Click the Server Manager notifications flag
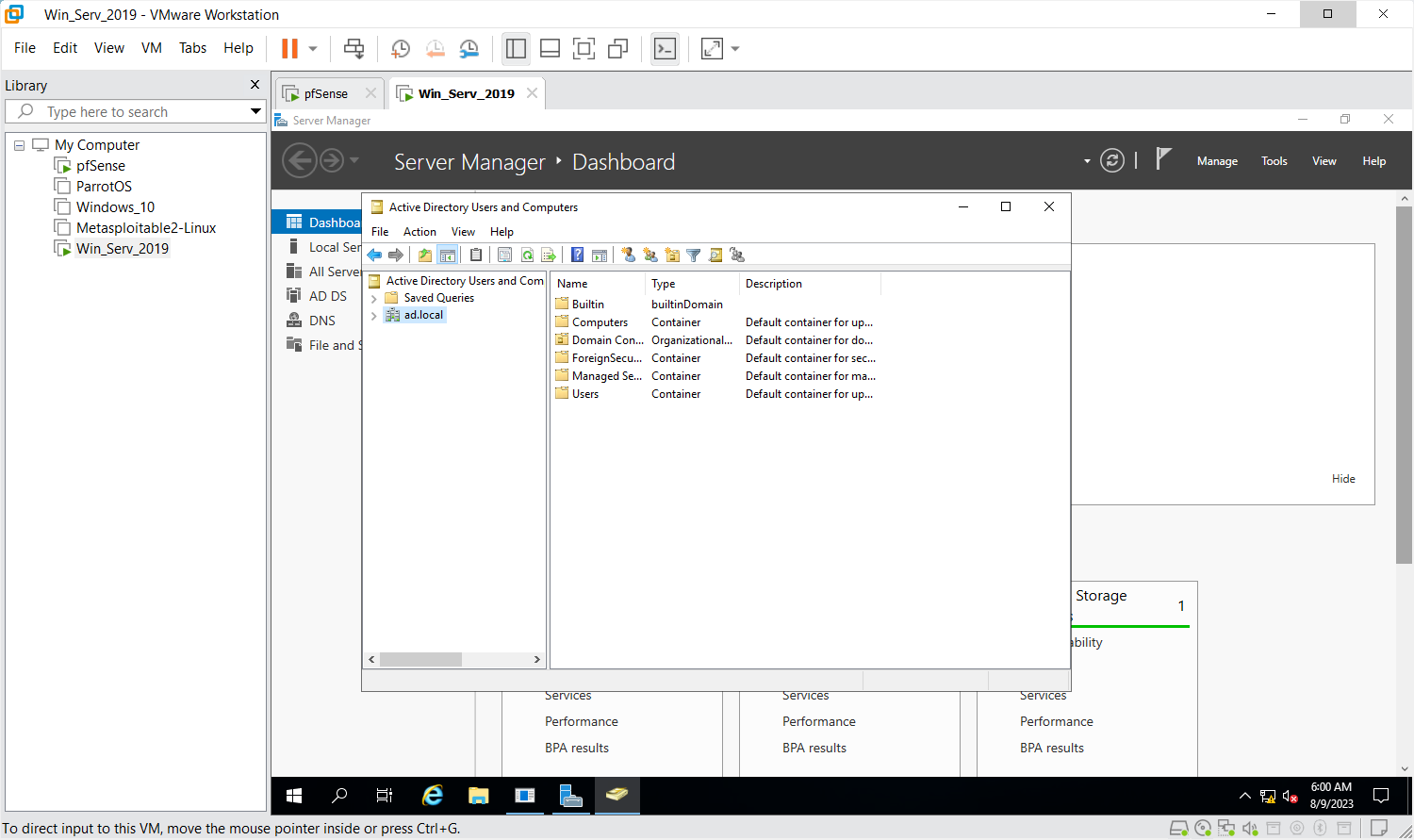Image resolution: width=1414 pixels, height=840 pixels. pyautogui.click(x=1163, y=159)
